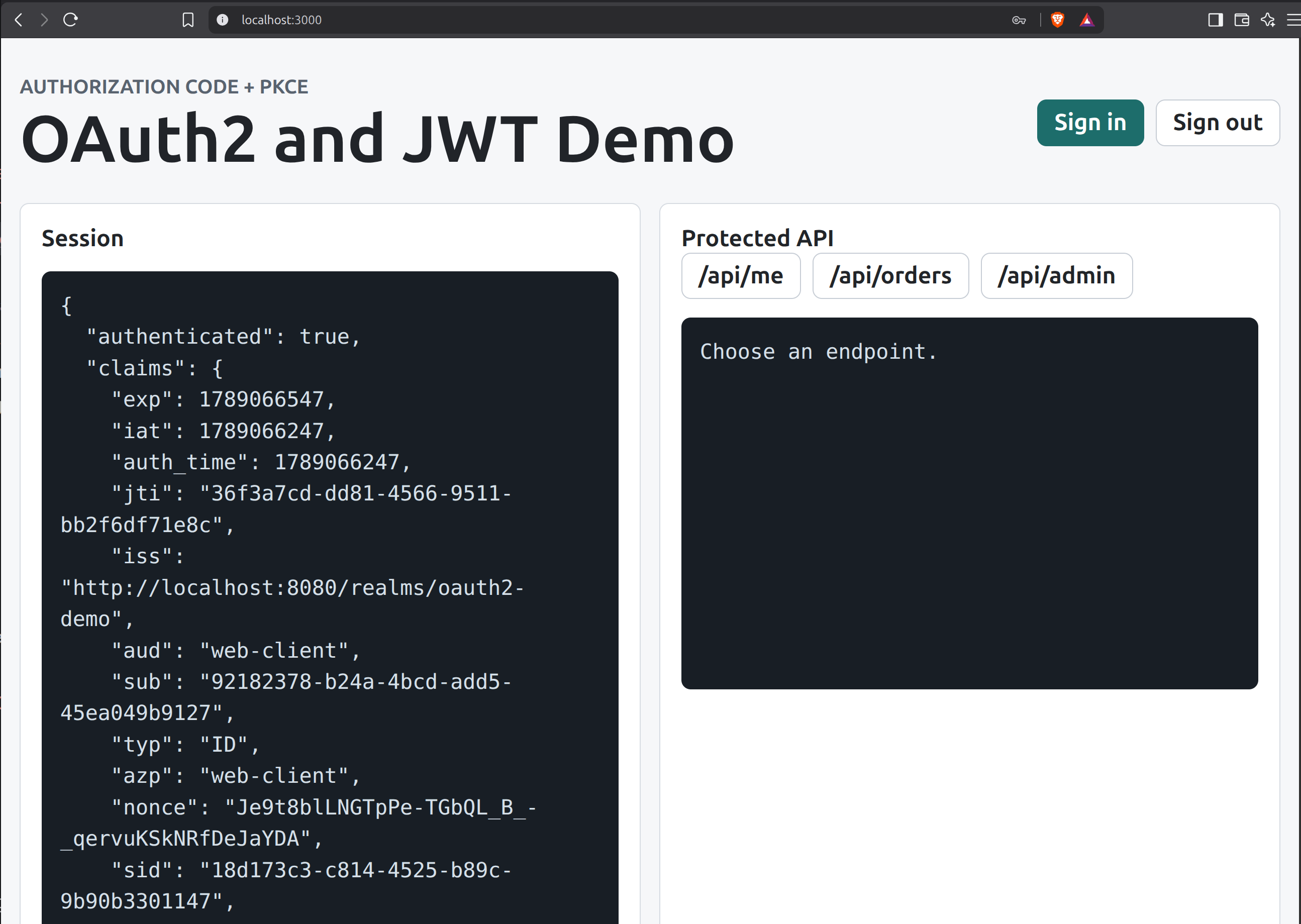Click the "typ": "ID" line
1301x924 pixels.
tap(185, 744)
